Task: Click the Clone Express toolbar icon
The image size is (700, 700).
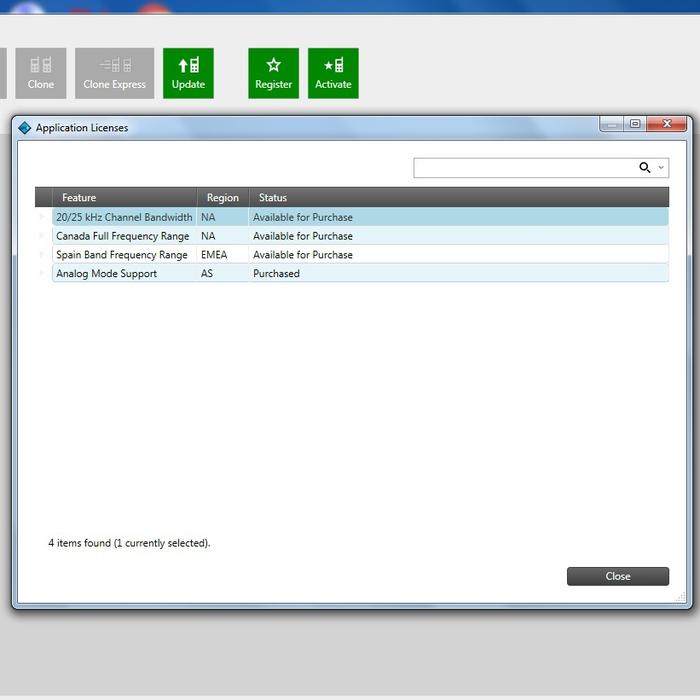Action: (115, 66)
